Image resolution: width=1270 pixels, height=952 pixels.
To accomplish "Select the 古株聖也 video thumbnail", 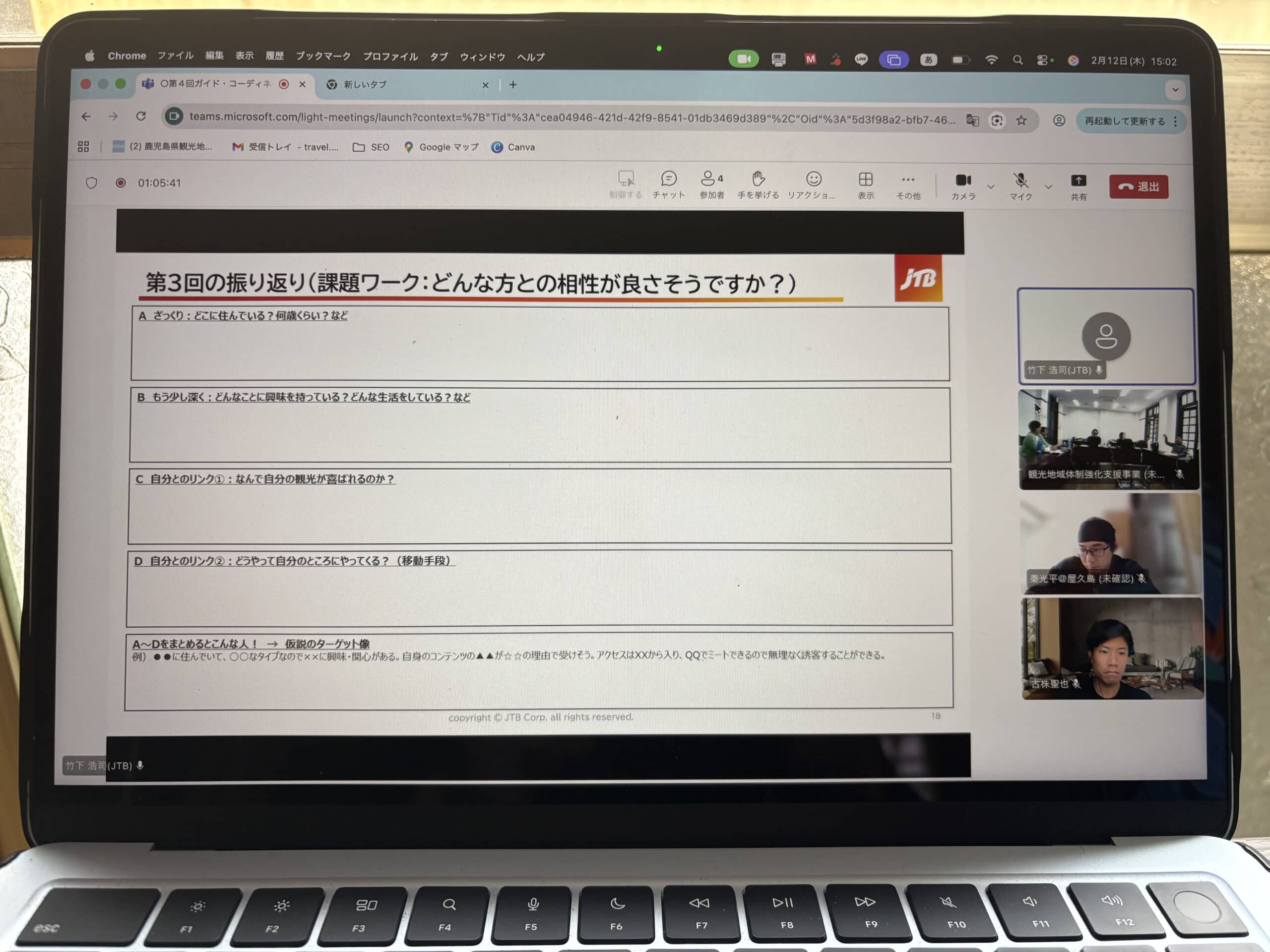I will [x=1112, y=649].
